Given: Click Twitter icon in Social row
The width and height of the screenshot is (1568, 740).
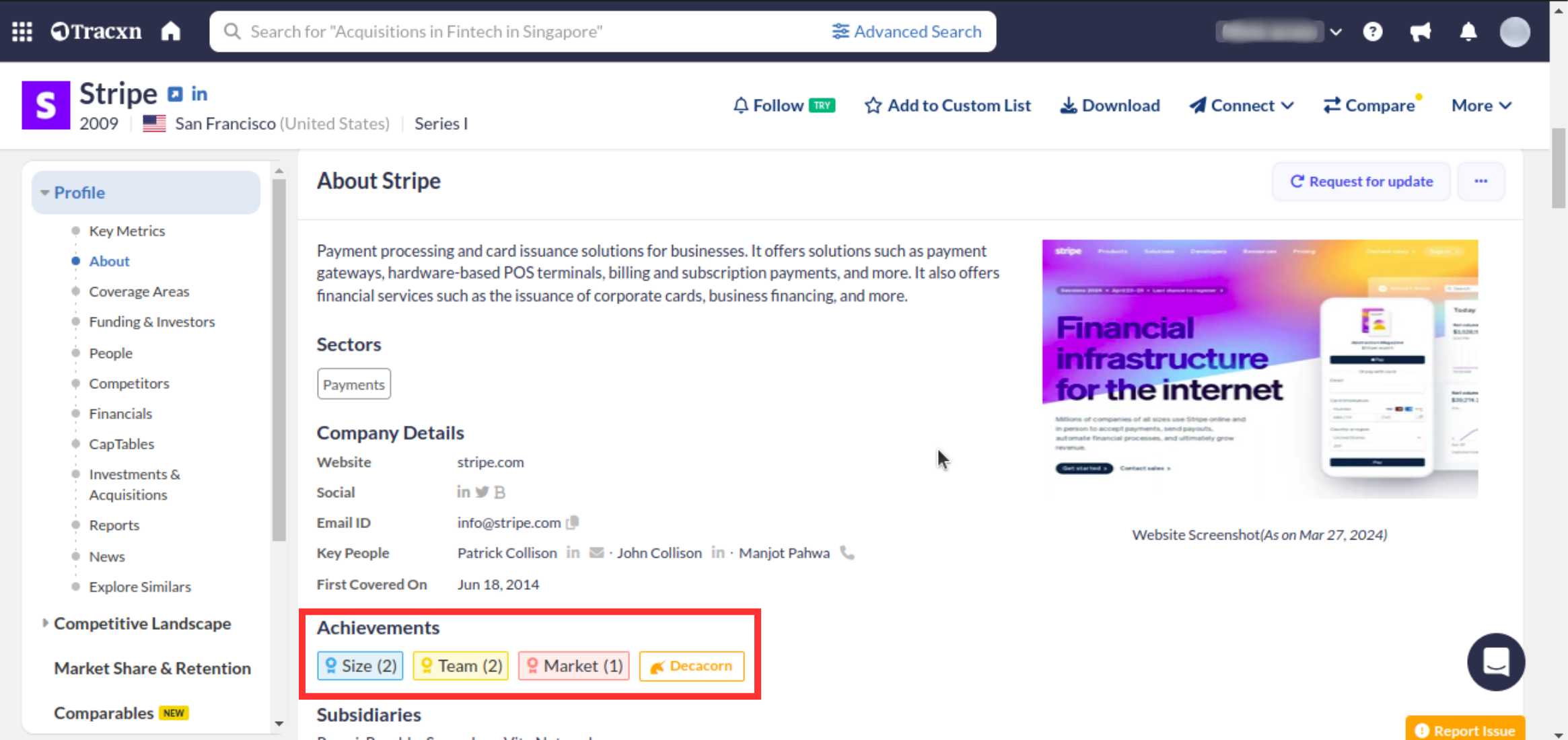Looking at the screenshot, I should pyautogui.click(x=482, y=492).
